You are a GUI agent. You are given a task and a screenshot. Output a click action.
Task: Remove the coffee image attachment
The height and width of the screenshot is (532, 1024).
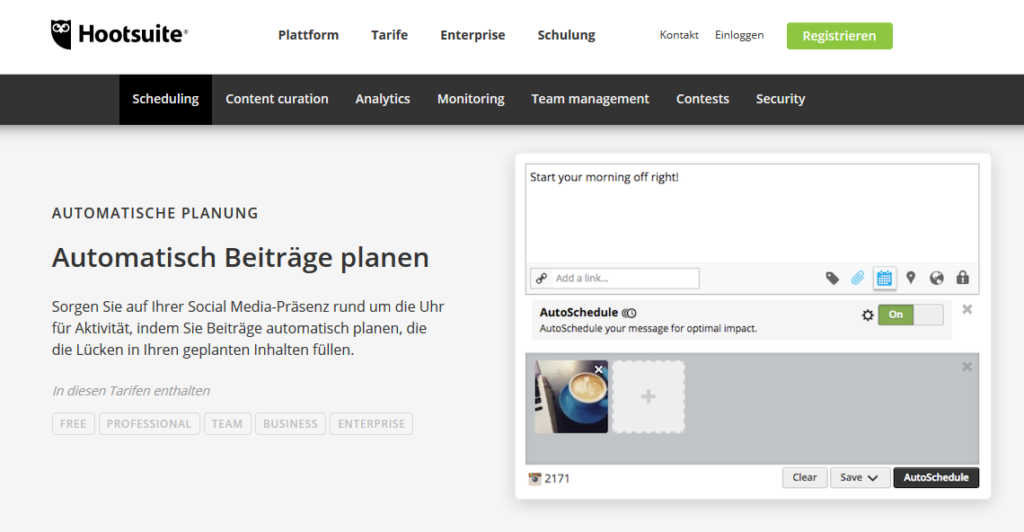[x=598, y=369]
